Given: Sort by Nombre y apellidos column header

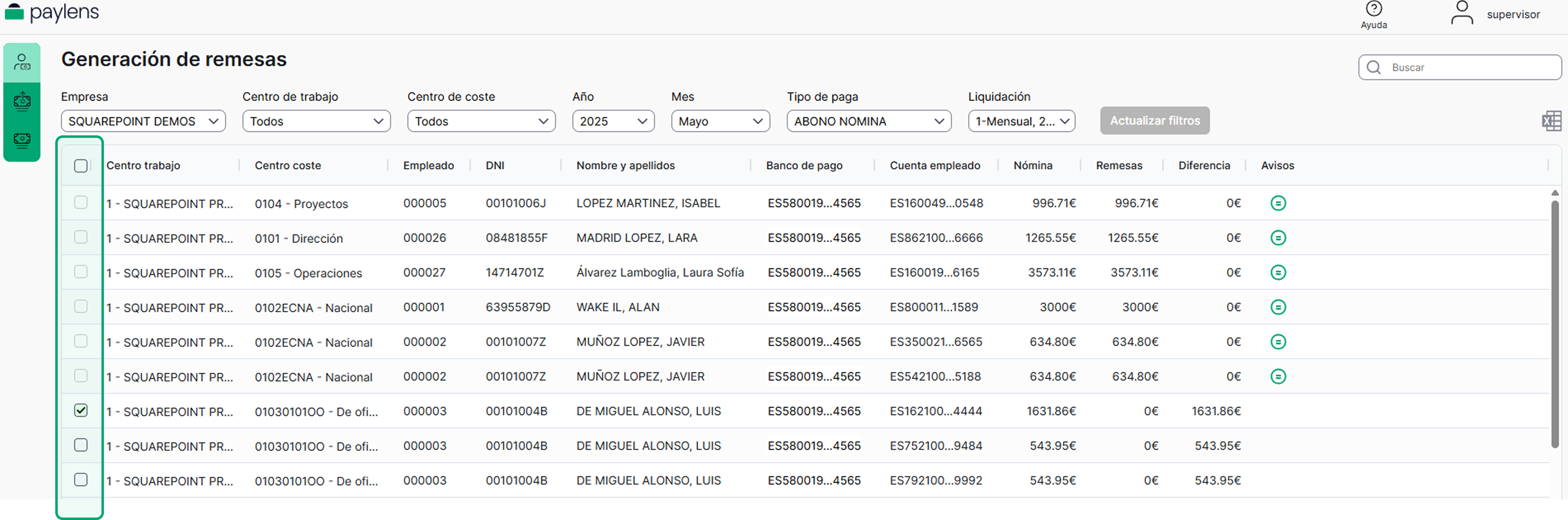Looking at the screenshot, I should coord(625,165).
